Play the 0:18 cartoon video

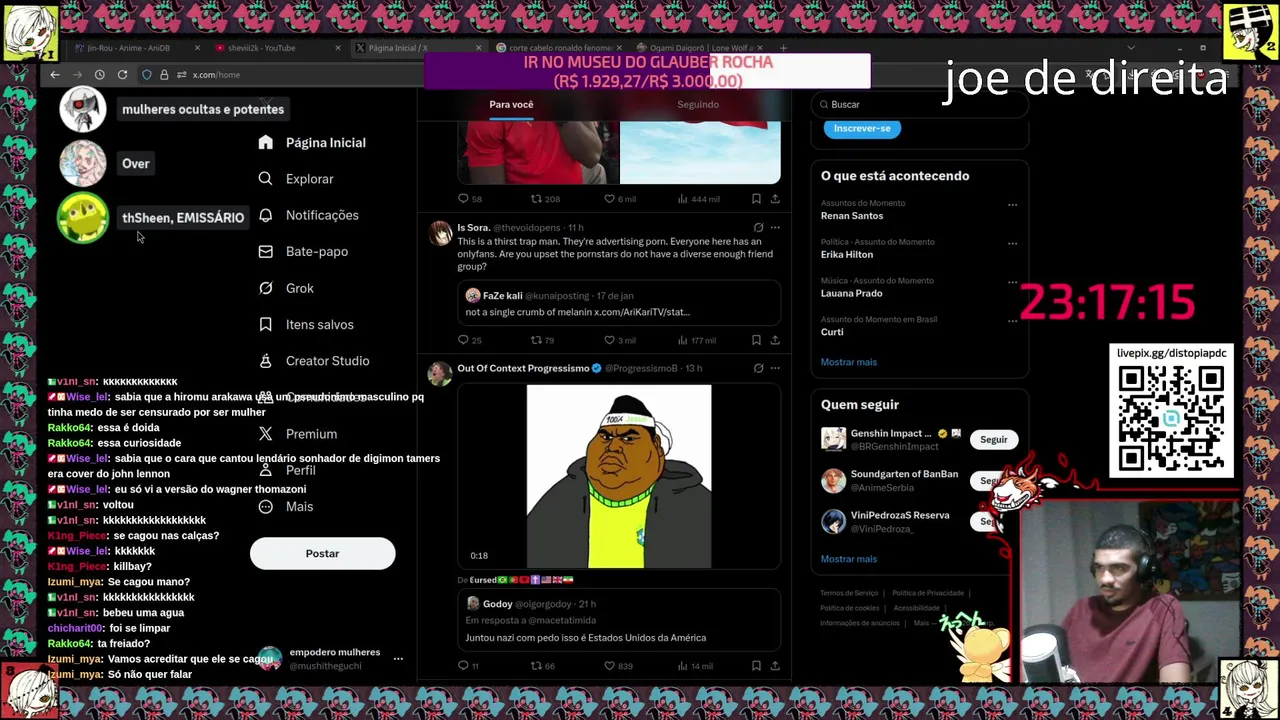(x=619, y=477)
